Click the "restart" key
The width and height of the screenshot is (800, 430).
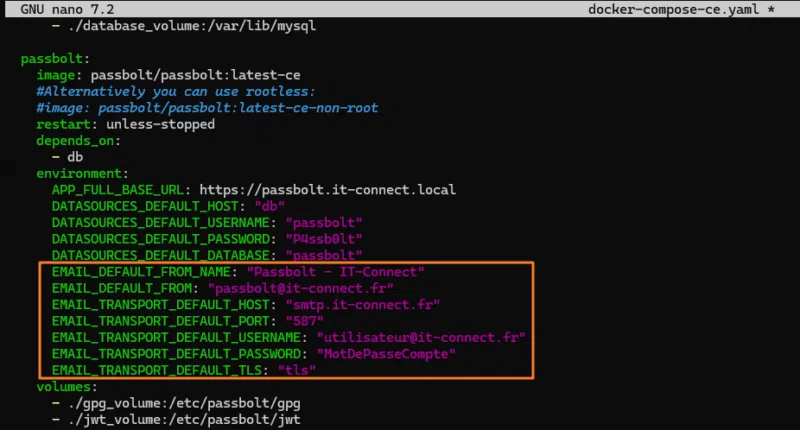click(x=63, y=124)
